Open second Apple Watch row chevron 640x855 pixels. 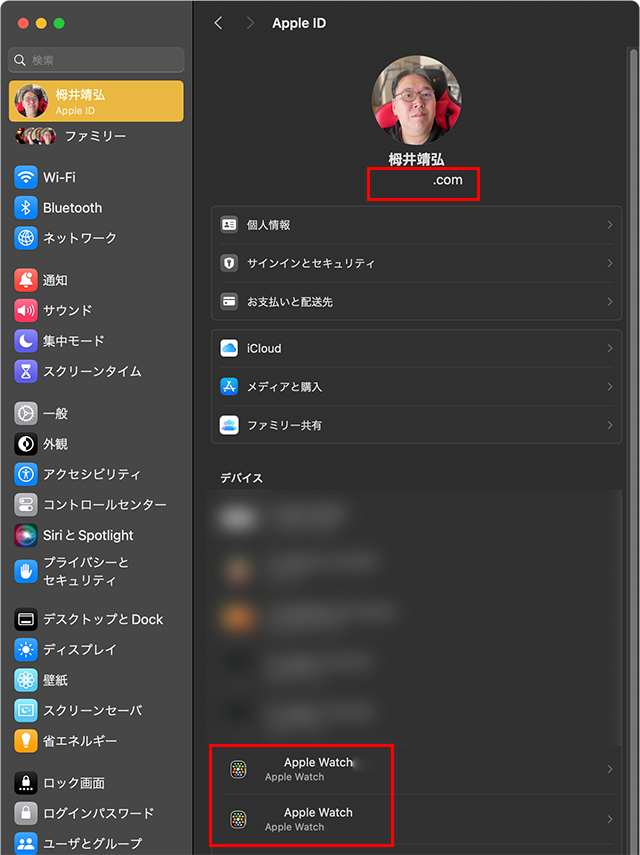pos(609,819)
